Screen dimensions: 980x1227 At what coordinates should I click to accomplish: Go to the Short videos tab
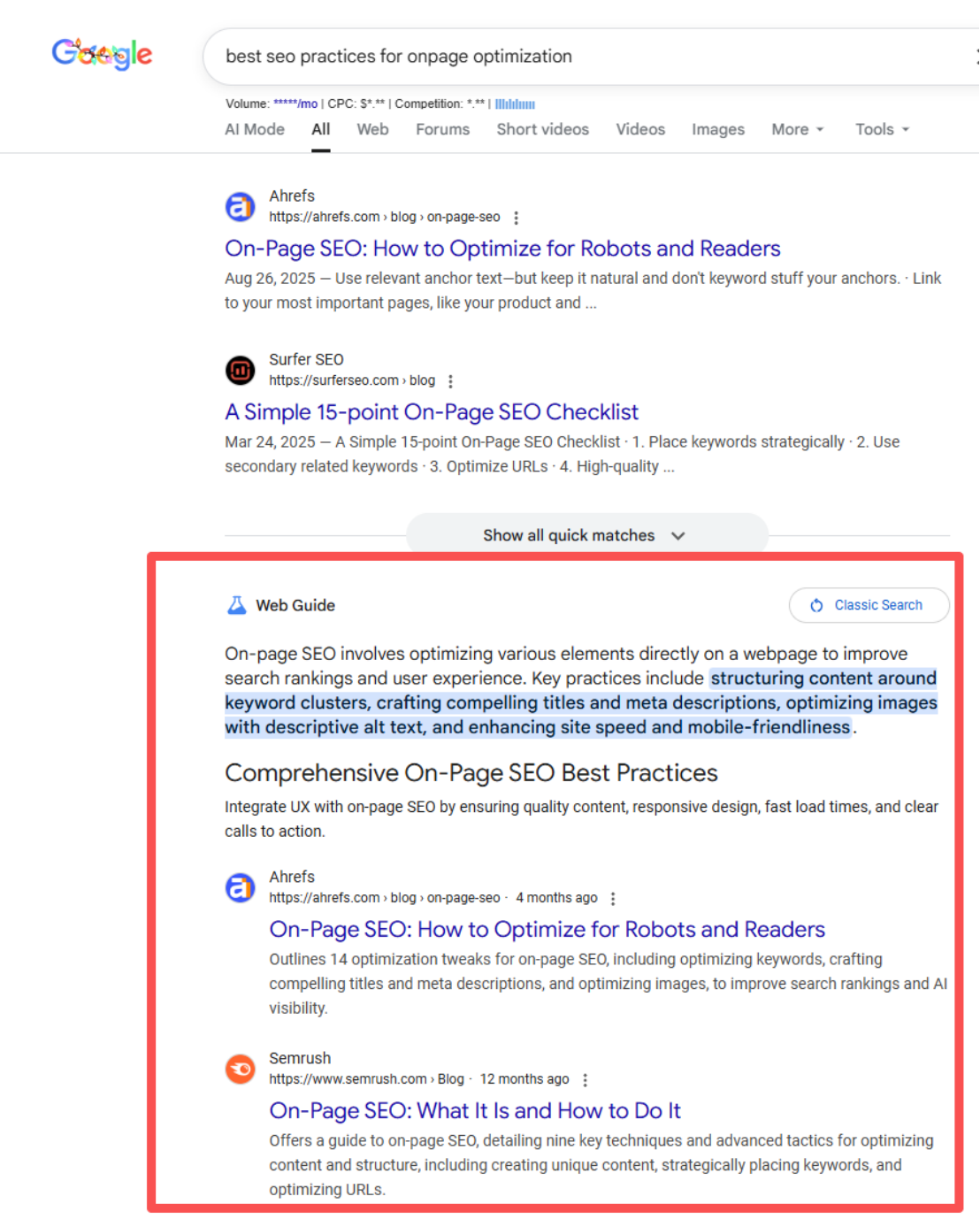pyautogui.click(x=542, y=129)
